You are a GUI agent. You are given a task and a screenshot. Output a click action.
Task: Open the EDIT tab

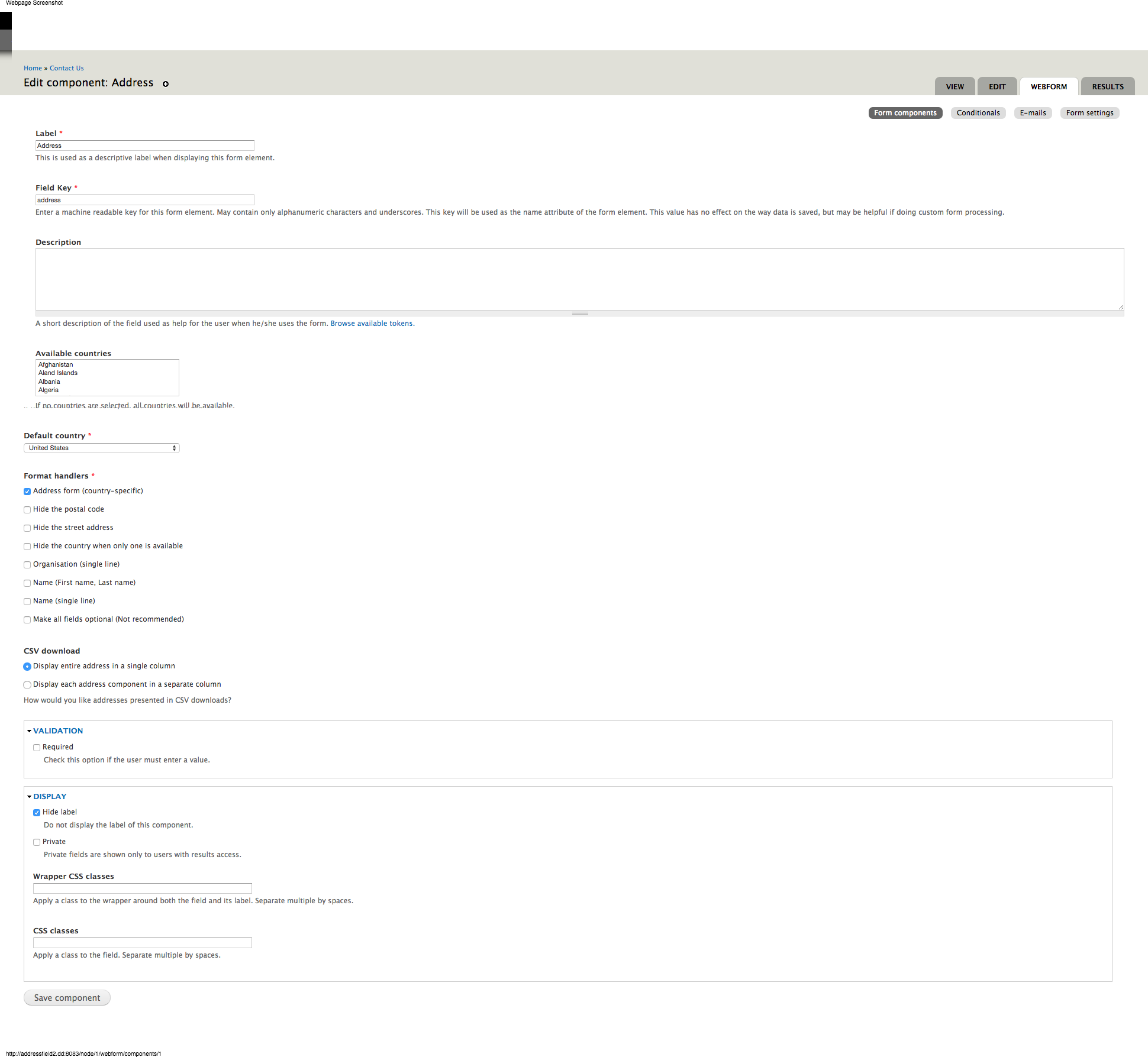[997, 86]
